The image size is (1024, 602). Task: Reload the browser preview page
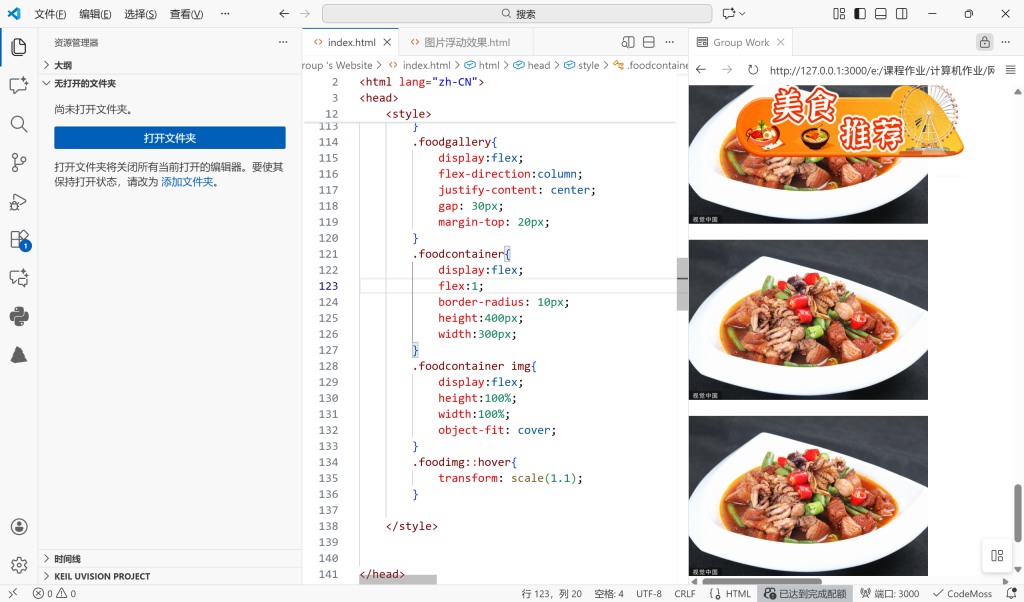tap(753, 70)
